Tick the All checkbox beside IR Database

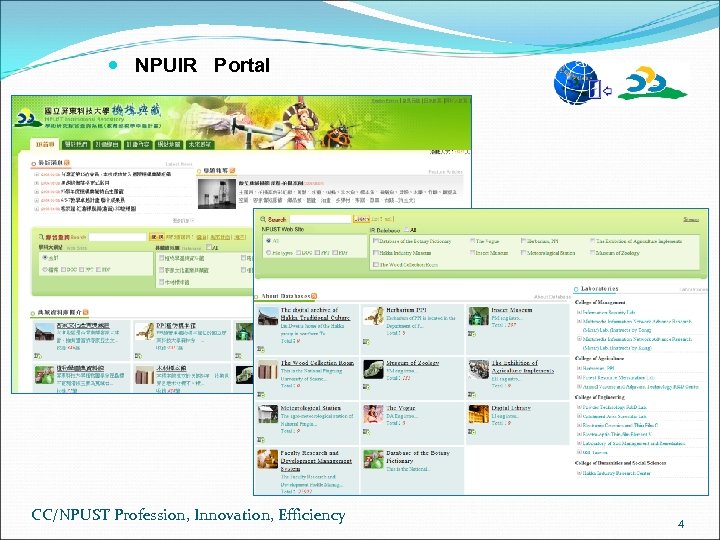point(407,230)
